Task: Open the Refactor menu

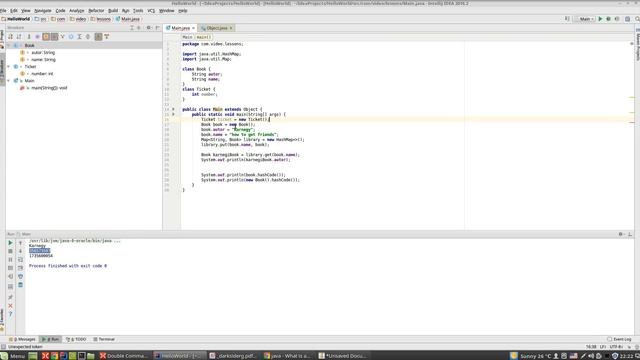Action: [96, 11]
